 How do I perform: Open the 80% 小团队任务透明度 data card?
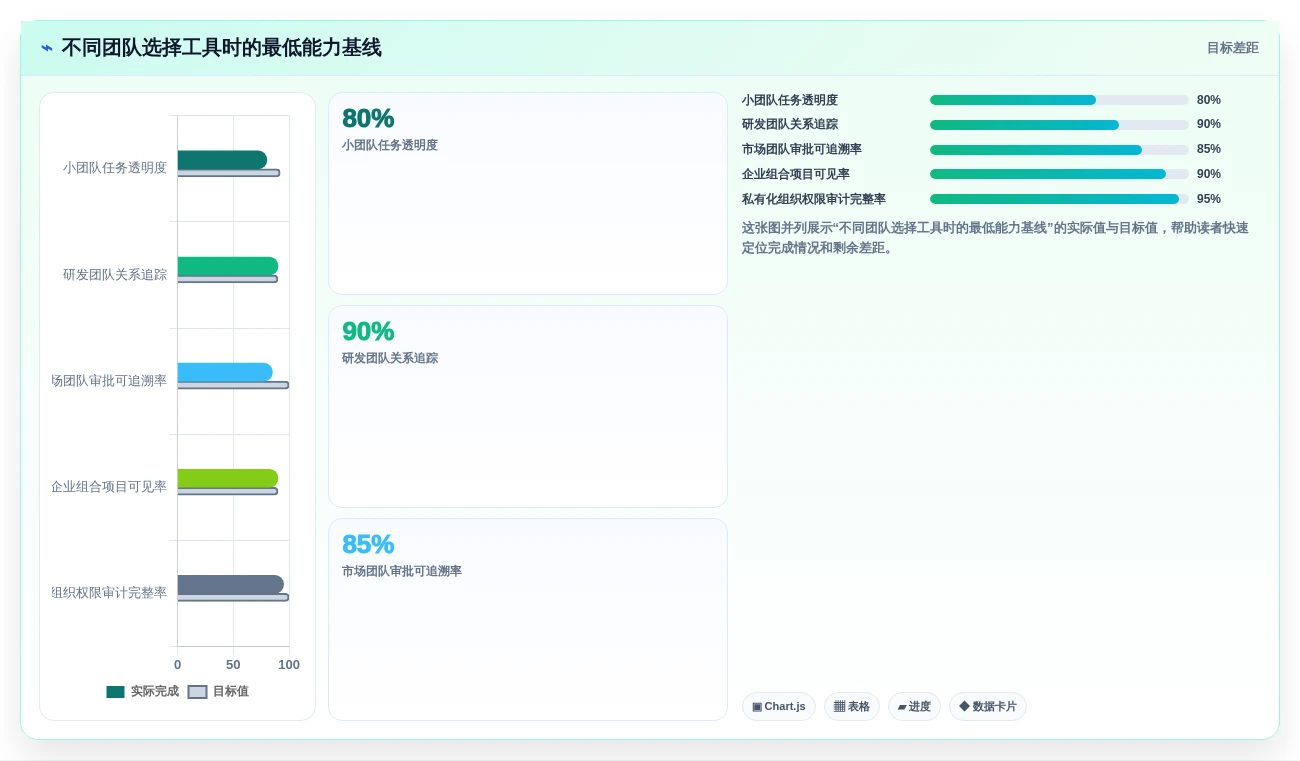coord(528,194)
